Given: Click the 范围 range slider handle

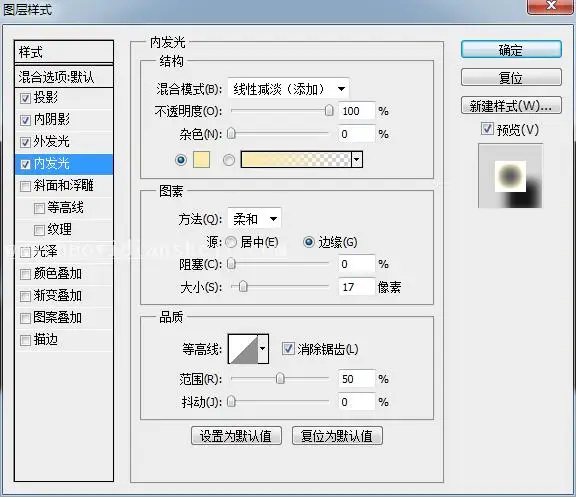Looking at the screenshot, I should (280, 378).
